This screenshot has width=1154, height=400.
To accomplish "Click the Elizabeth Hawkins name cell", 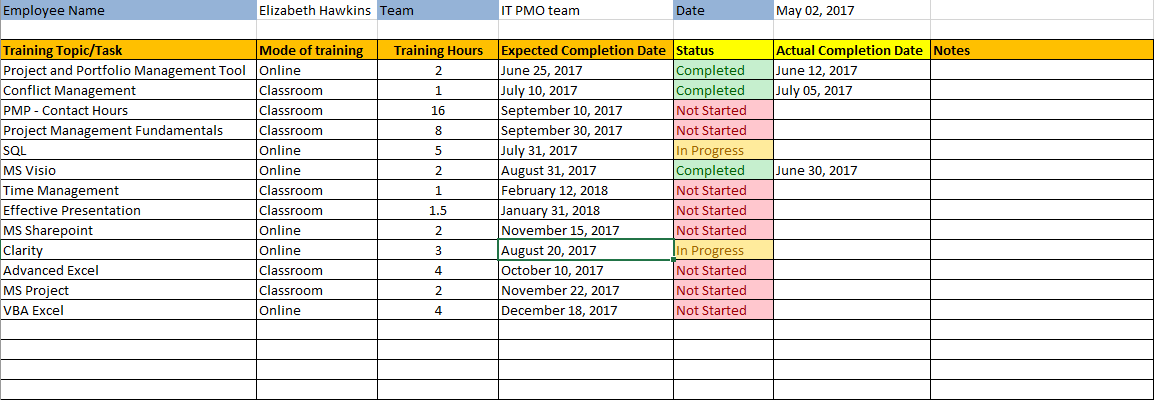I will [x=315, y=11].
